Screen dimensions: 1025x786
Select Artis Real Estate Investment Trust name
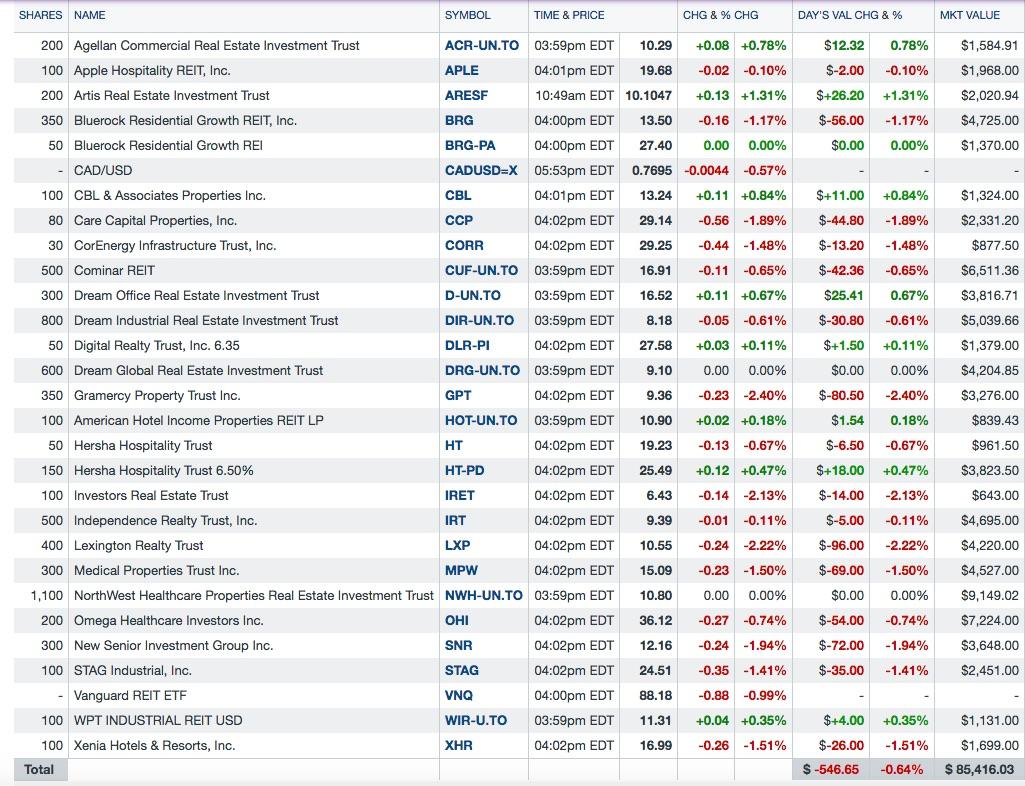(x=171, y=95)
